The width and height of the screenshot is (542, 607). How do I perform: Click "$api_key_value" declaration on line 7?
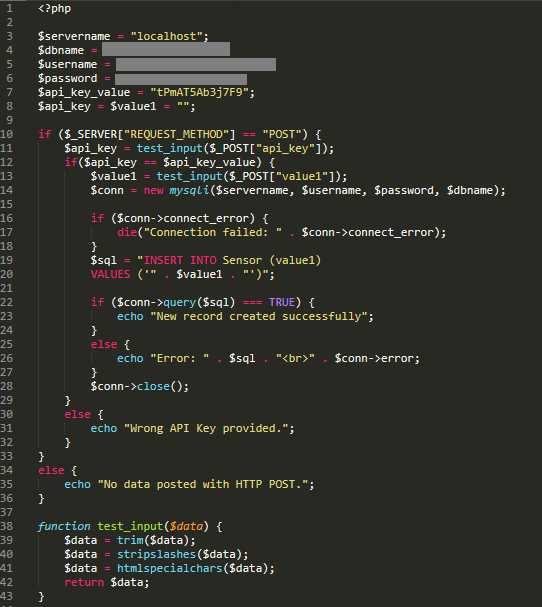[x=84, y=93]
